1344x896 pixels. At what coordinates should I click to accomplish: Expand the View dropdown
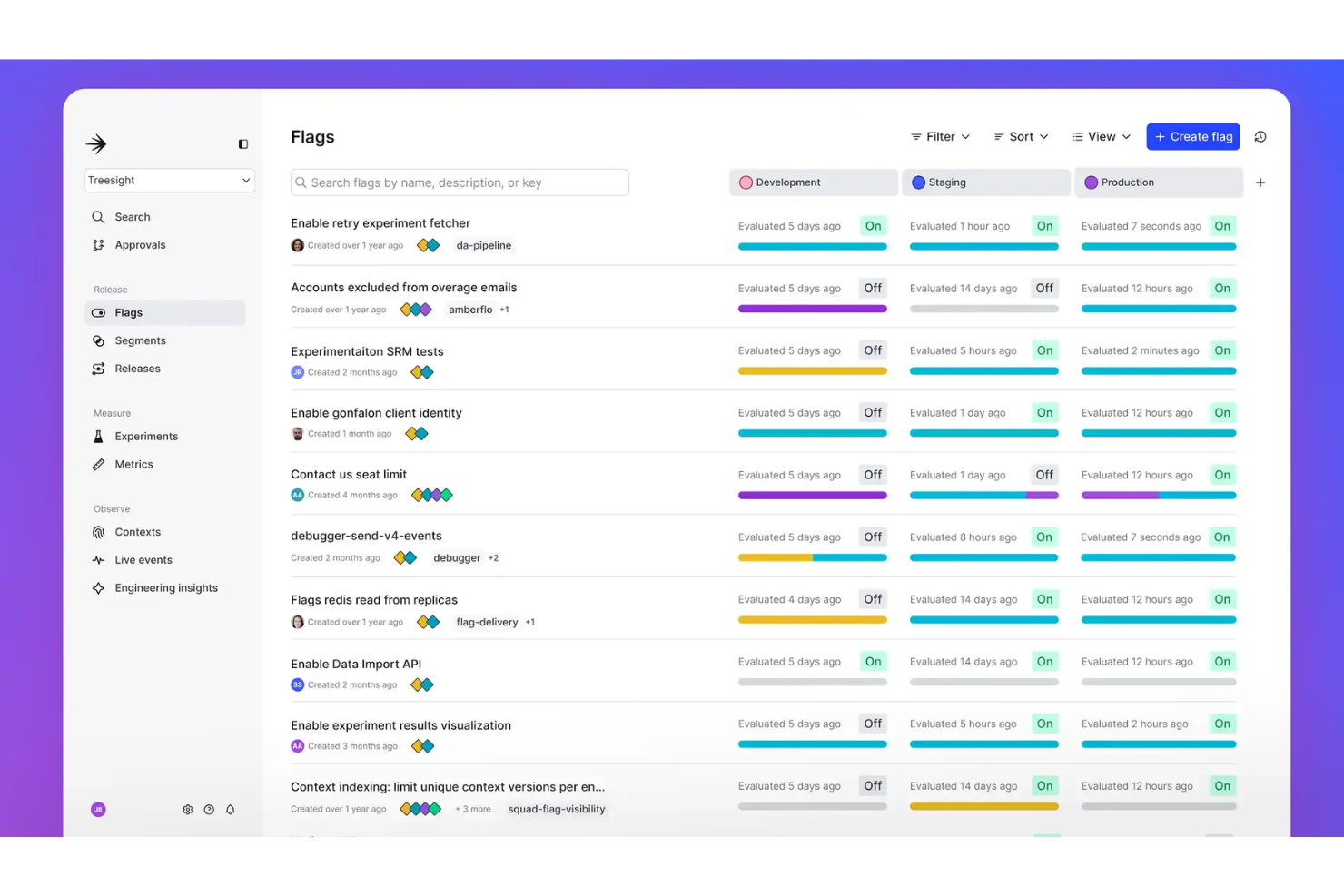click(1101, 137)
